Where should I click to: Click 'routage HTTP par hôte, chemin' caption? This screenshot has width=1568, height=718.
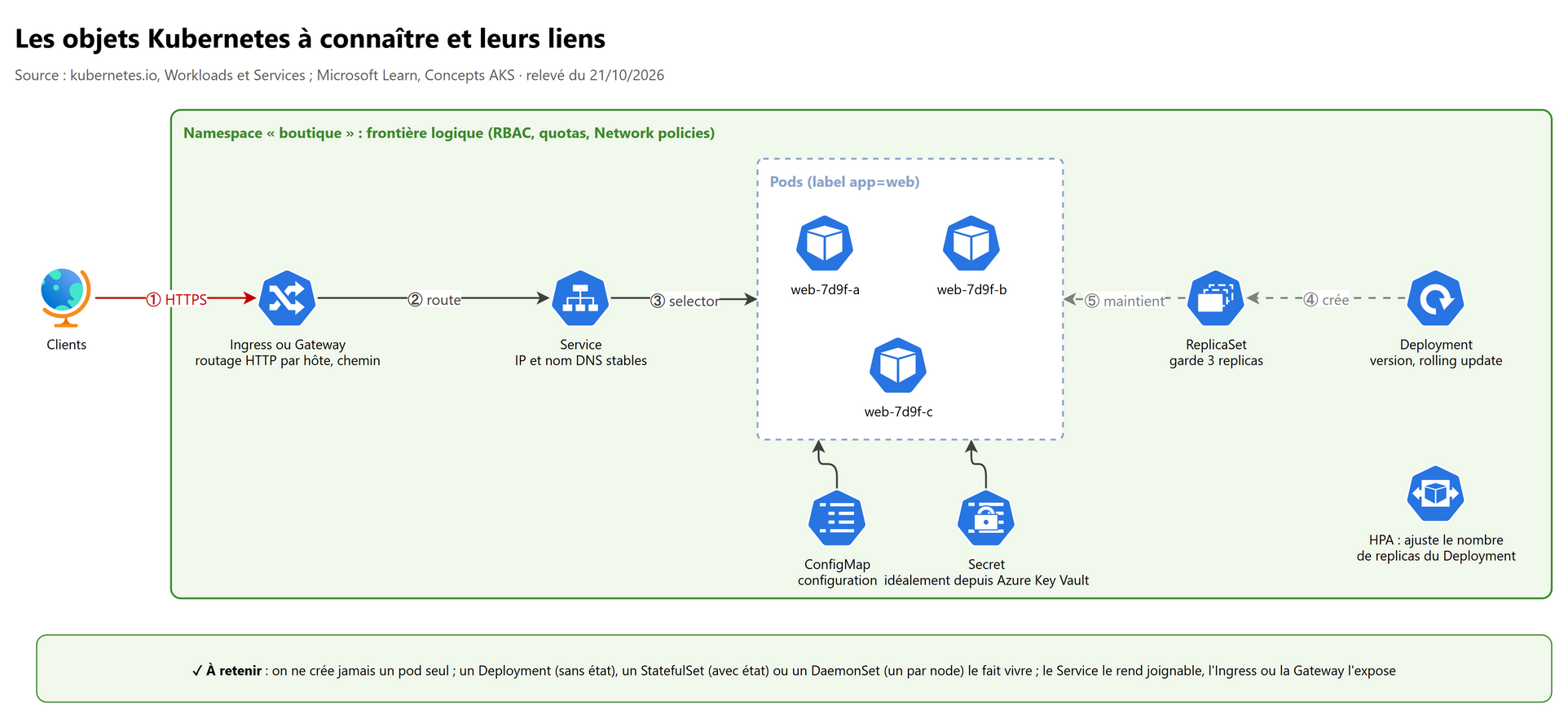click(288, 360)
